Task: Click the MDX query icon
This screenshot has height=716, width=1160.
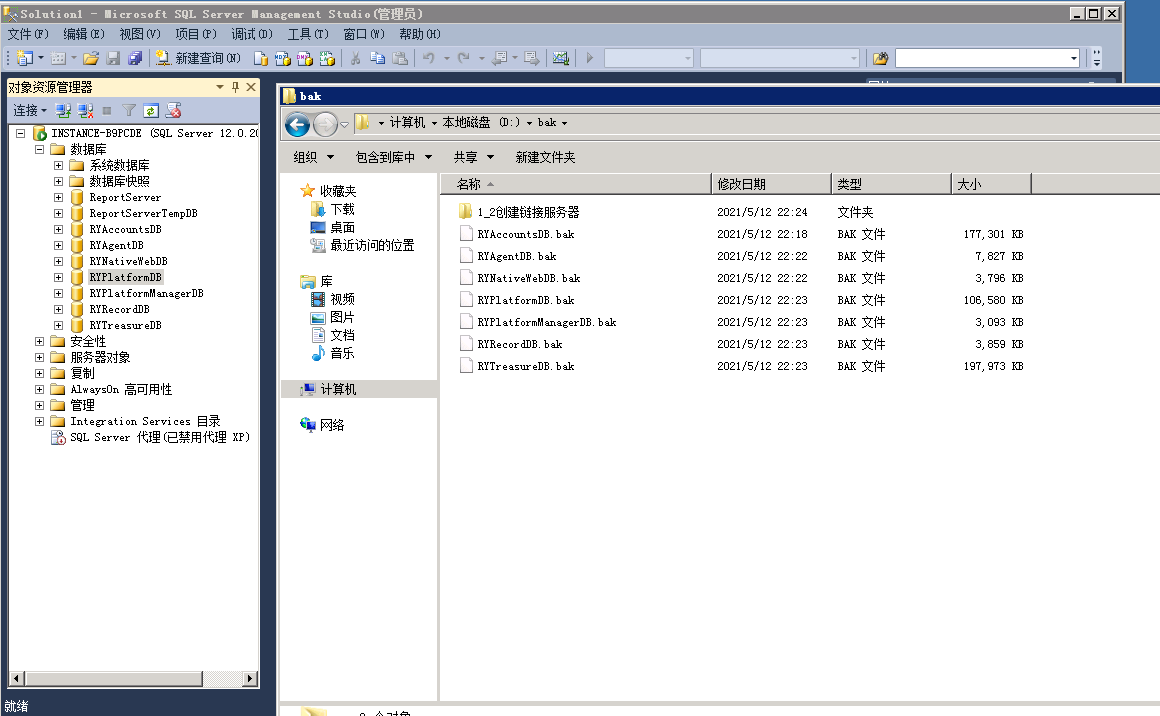Action: pos(283,58)
